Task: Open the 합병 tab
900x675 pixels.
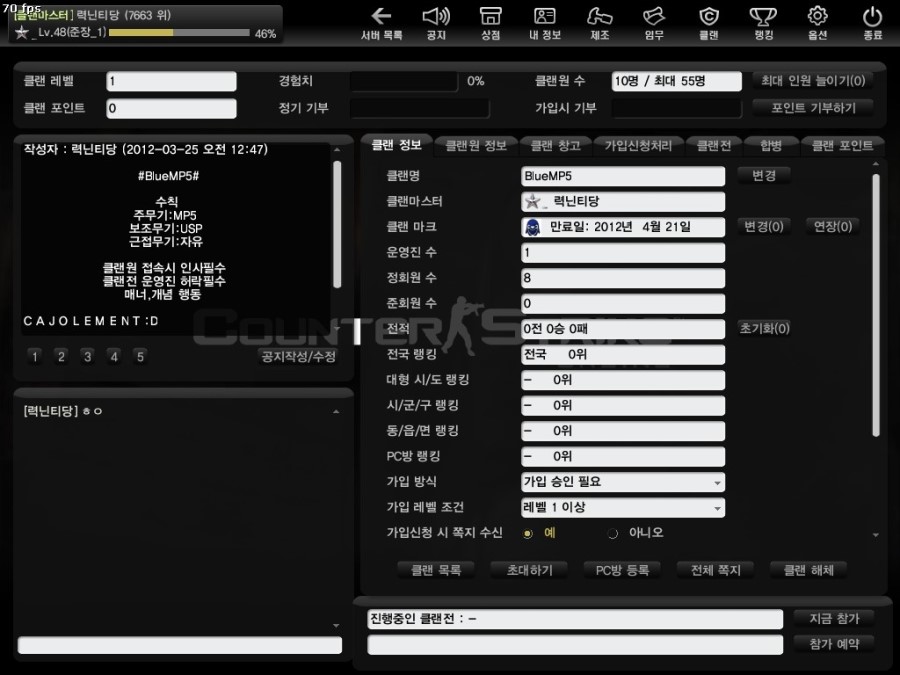Action: (771, 146)
